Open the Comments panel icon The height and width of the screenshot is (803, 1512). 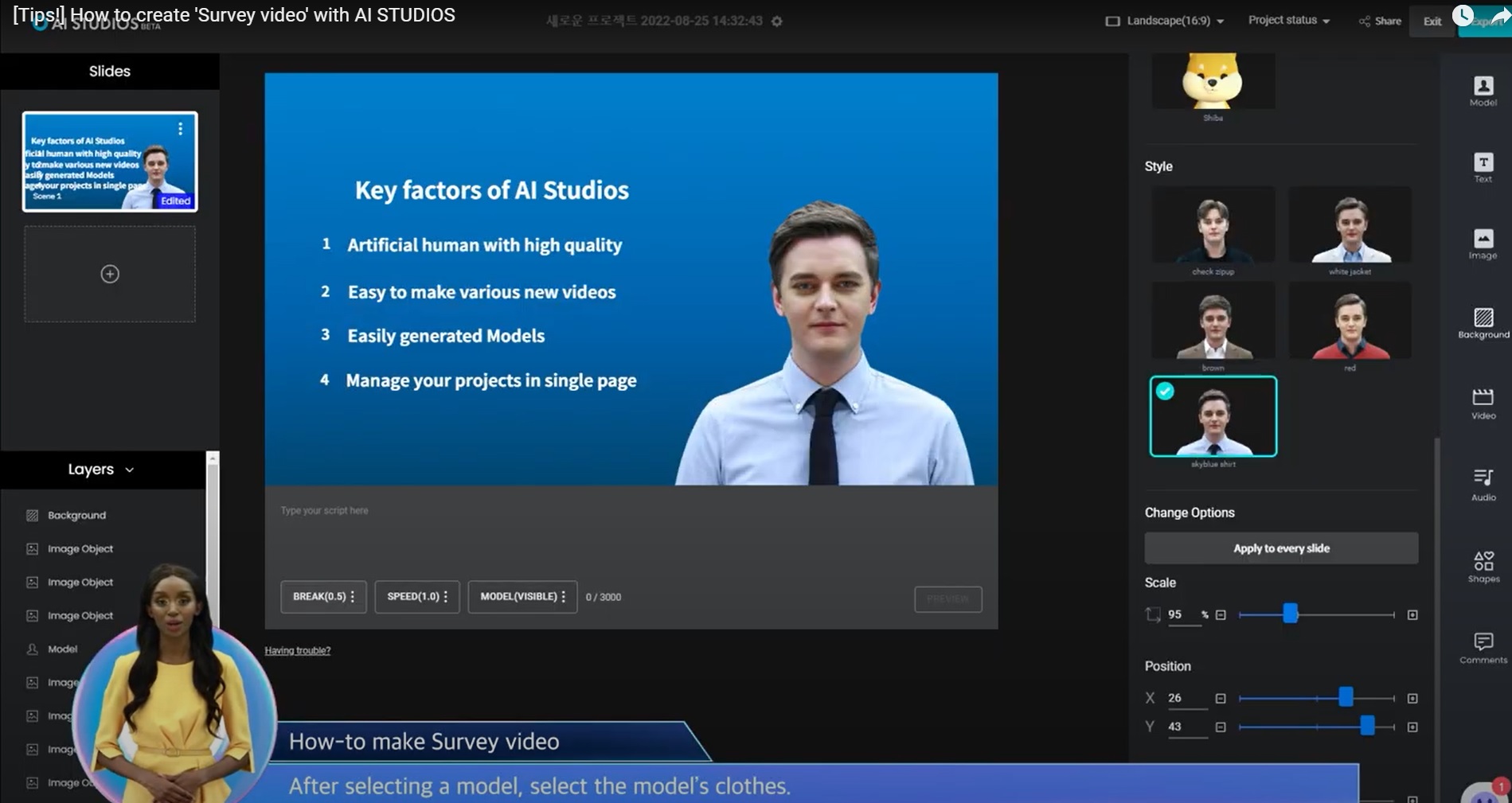pyautogui.click(x=1483, y=648)
